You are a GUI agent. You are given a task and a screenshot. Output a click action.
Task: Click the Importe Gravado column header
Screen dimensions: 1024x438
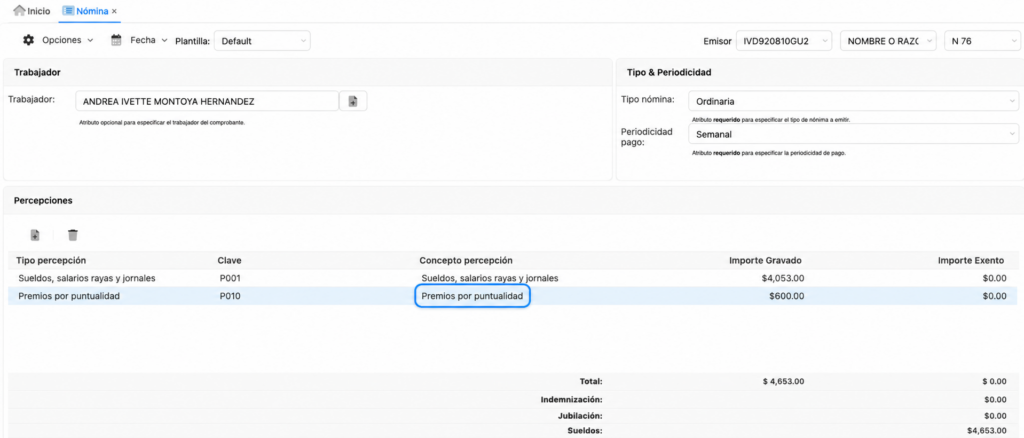[x=765, y=260]
